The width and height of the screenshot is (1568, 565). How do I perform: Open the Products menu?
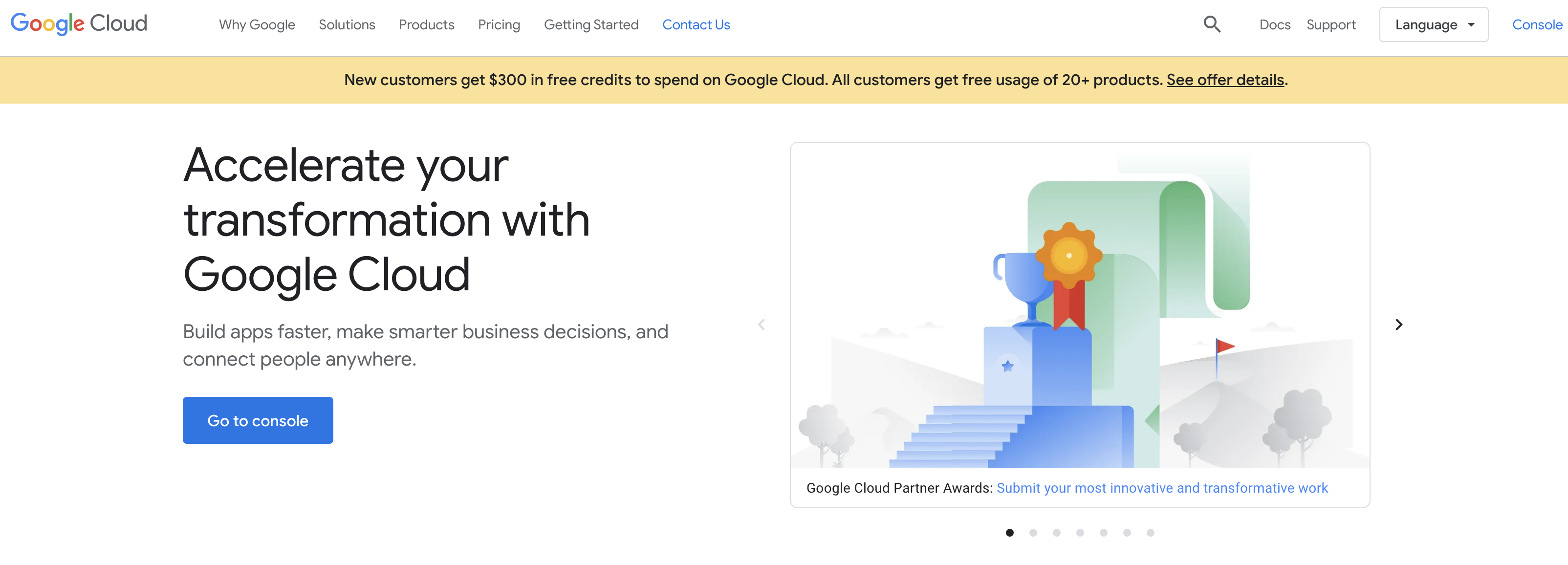point(426,25)
